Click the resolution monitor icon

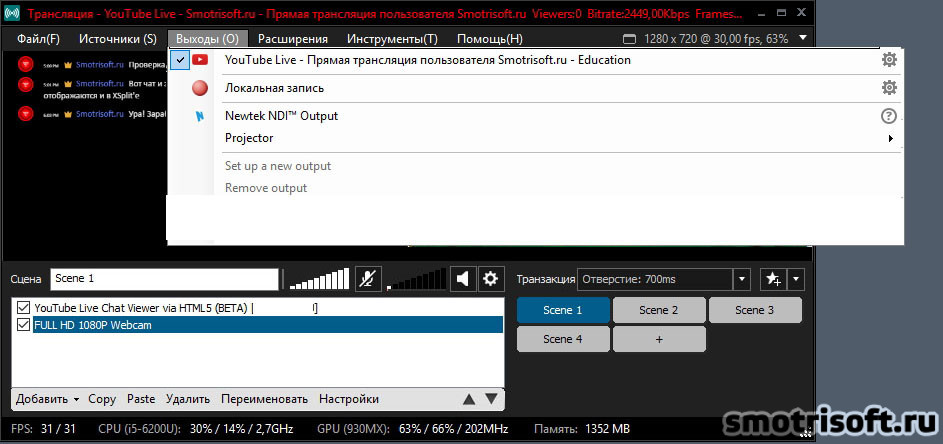pyautogui.click(x=629, y=40)
